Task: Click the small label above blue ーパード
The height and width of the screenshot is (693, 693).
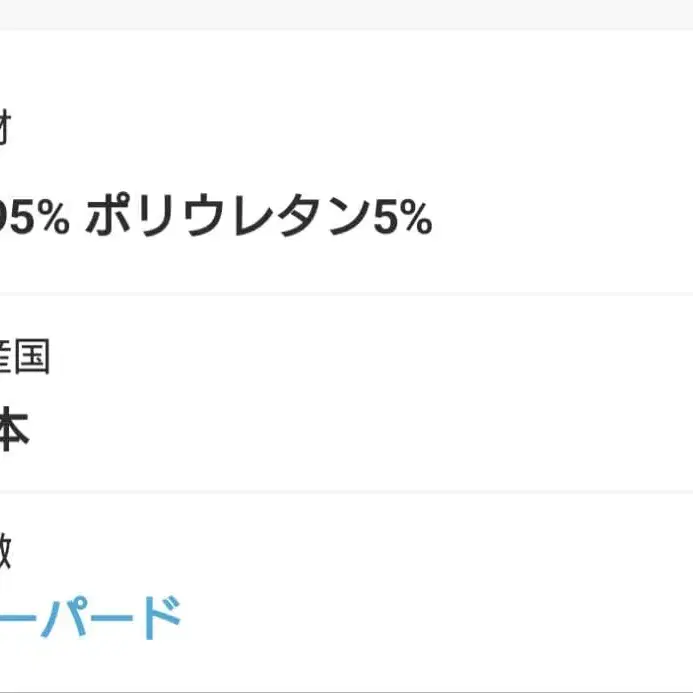Action: click(x=5, y=552)
